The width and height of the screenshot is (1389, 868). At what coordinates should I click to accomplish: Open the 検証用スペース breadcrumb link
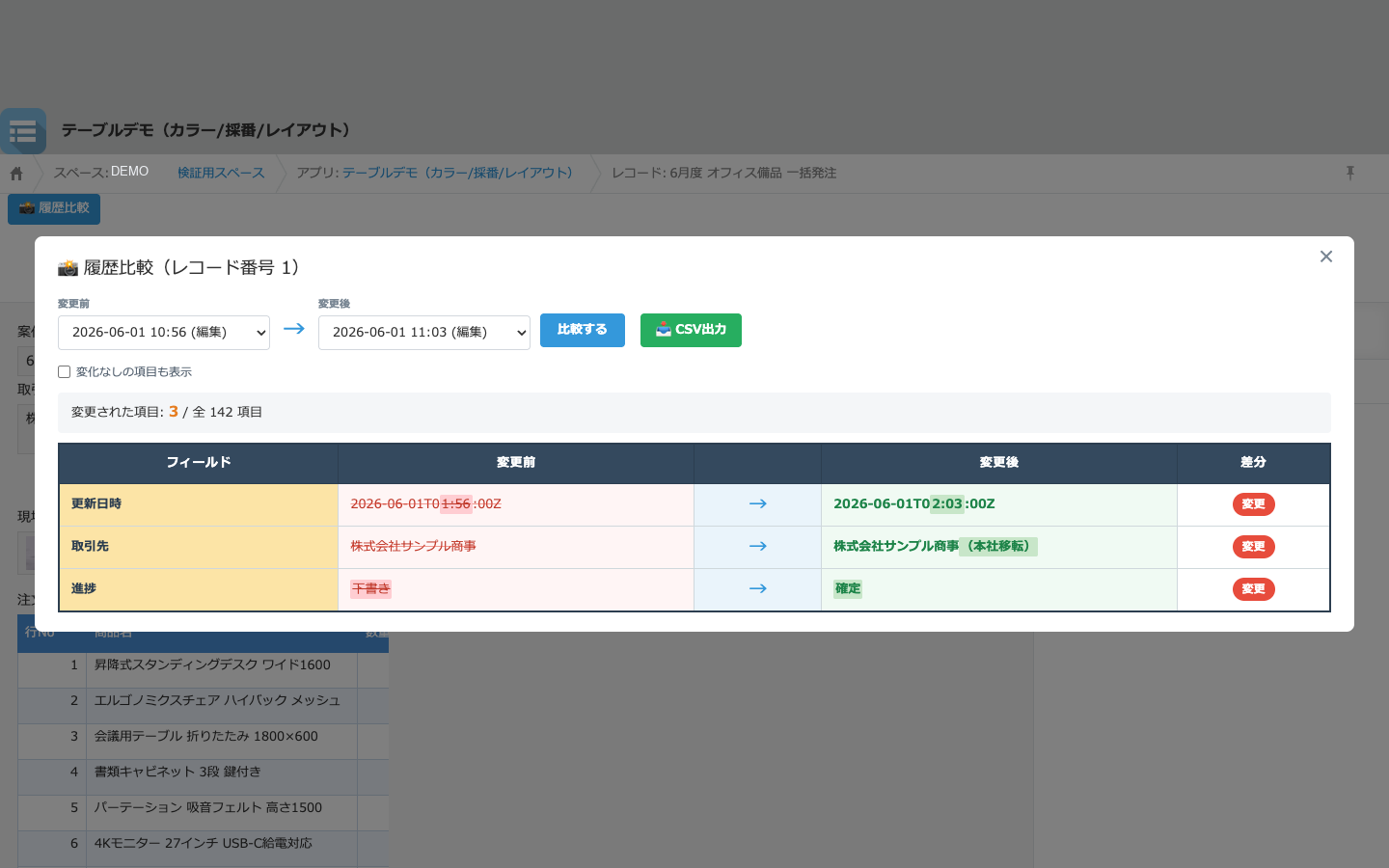[x=221, y=173]
